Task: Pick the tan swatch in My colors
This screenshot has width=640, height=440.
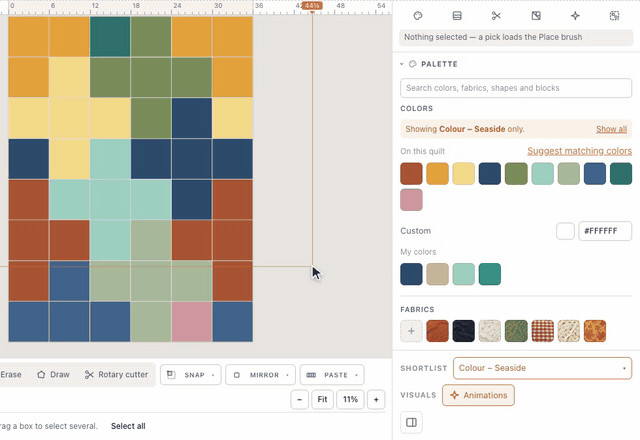Action: click(437, 274)
